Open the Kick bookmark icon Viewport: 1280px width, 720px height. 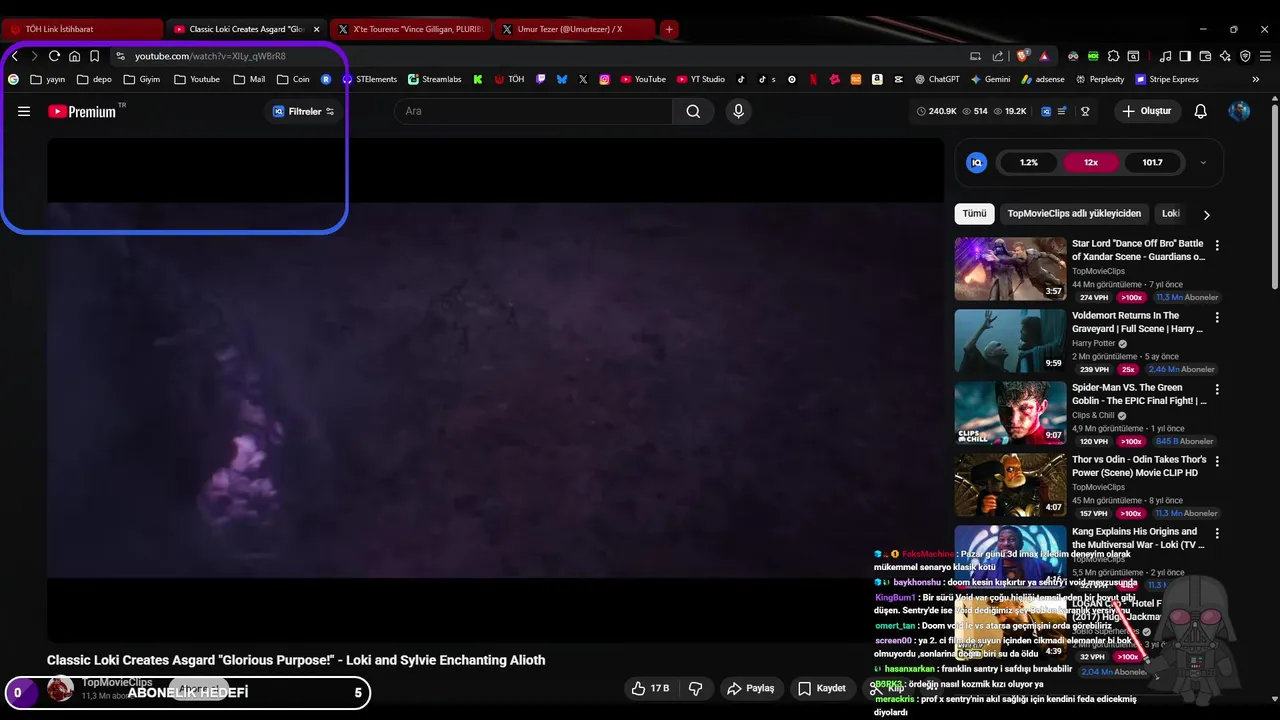pyautogui.click(x=478, y=79)
